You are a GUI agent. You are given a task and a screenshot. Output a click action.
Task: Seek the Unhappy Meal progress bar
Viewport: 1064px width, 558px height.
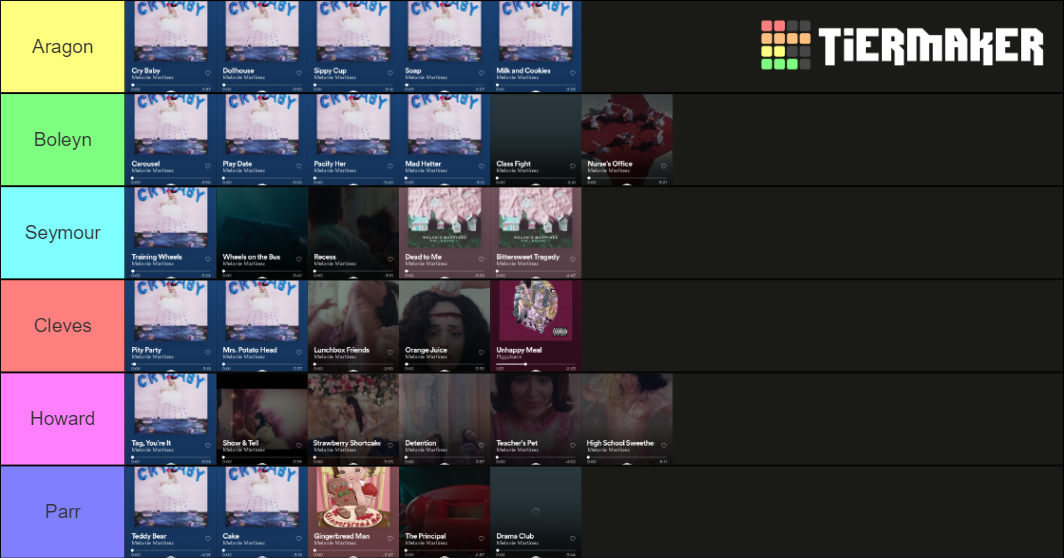[x=535, y=364]
